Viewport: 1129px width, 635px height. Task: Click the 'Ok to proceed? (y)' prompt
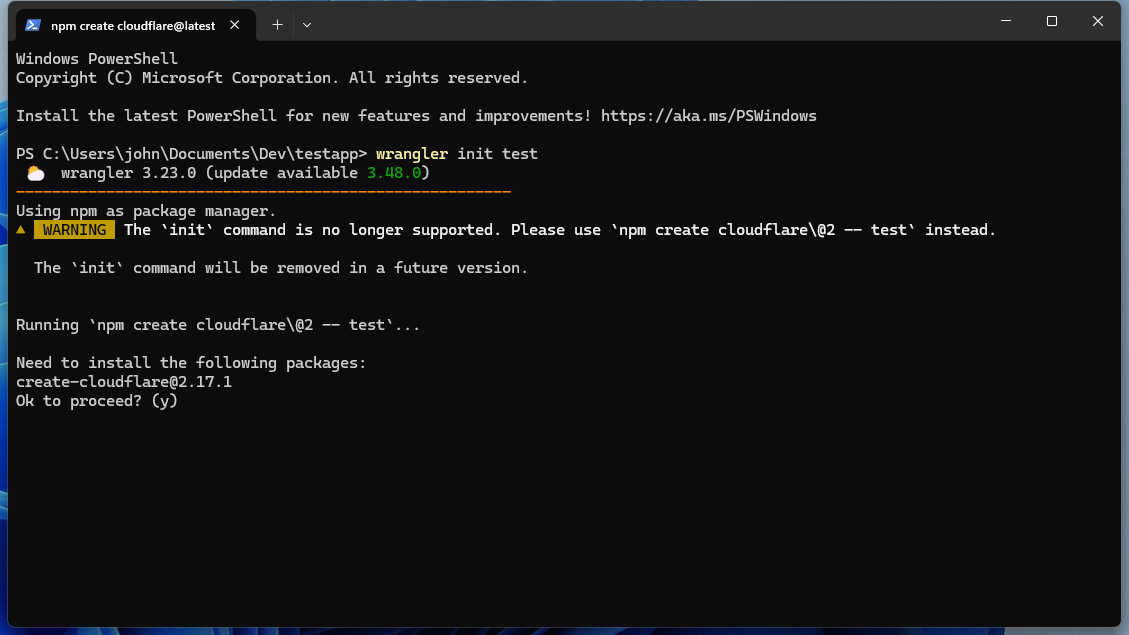[x=97, y=401]
